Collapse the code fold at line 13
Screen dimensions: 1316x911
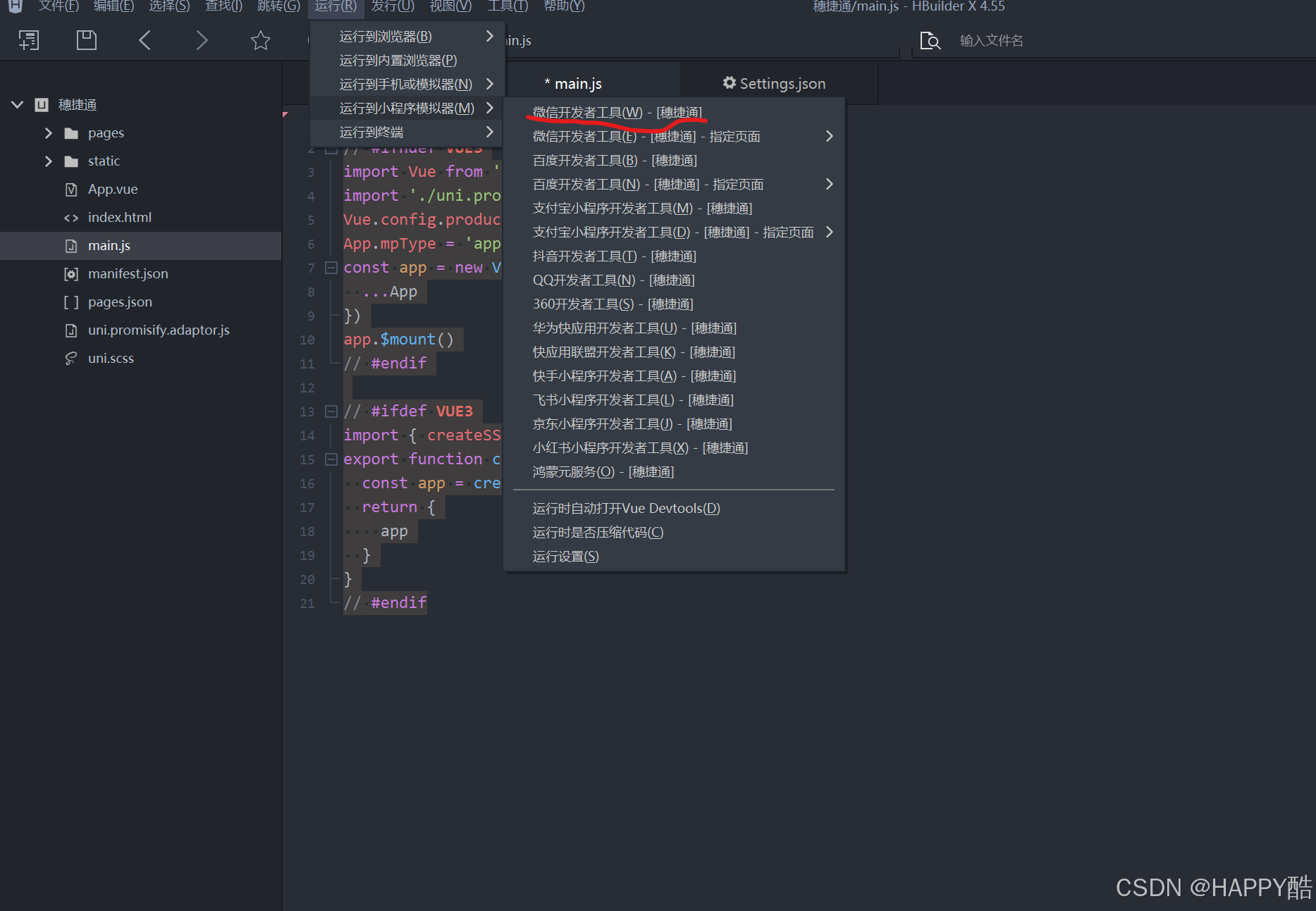pyautogui.click(x=331, y=411)
